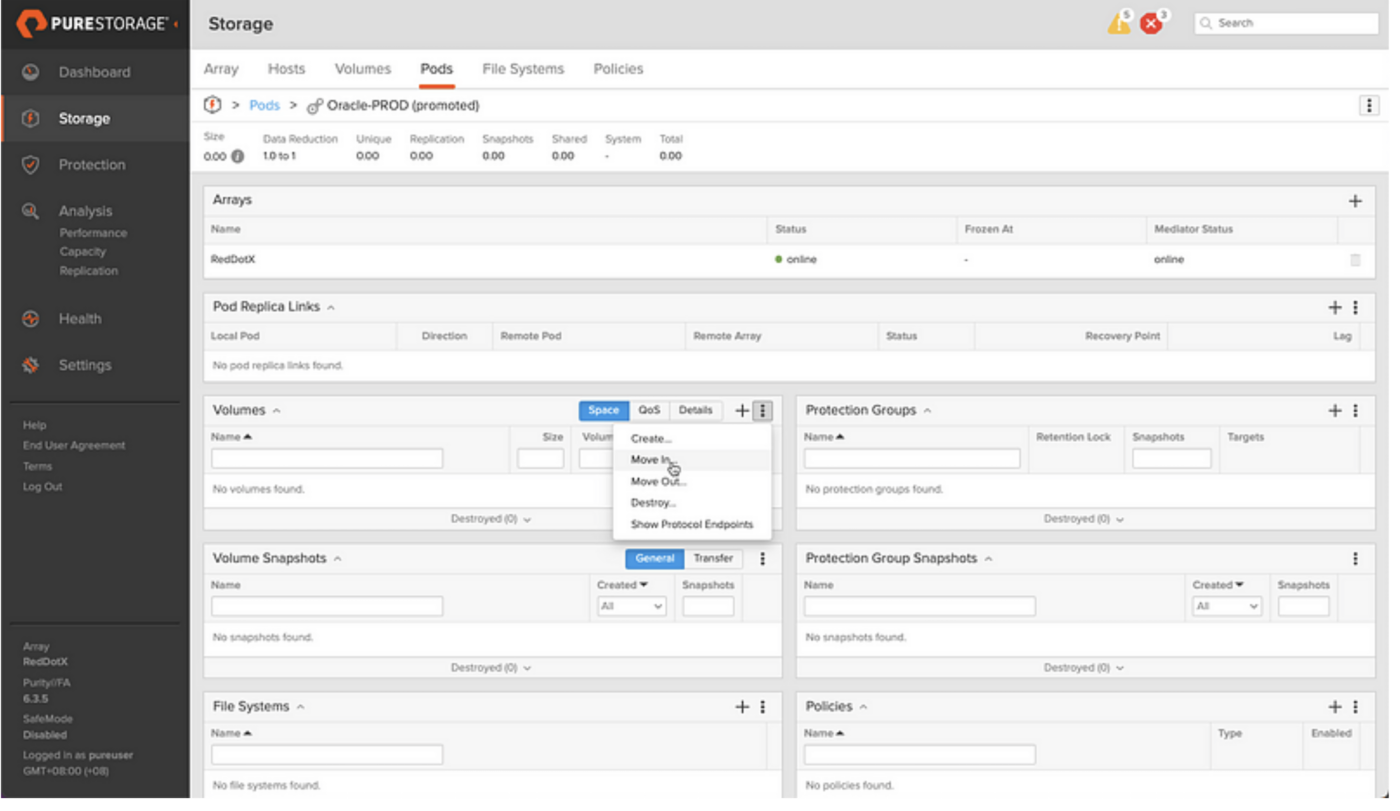Click Log Out in the sidebar
This screenshot has width=1400, height=811.
tap(42, 487)
